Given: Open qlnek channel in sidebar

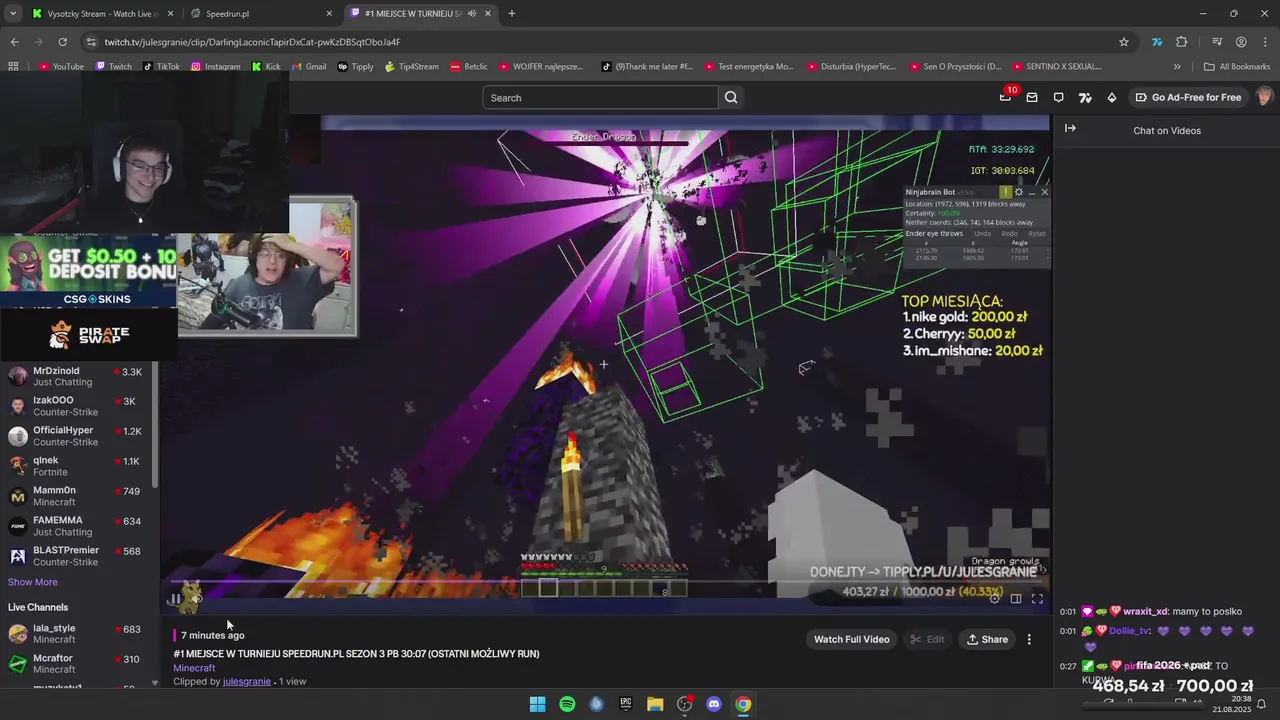Looking at the screenshot, I should pos(78,466).
